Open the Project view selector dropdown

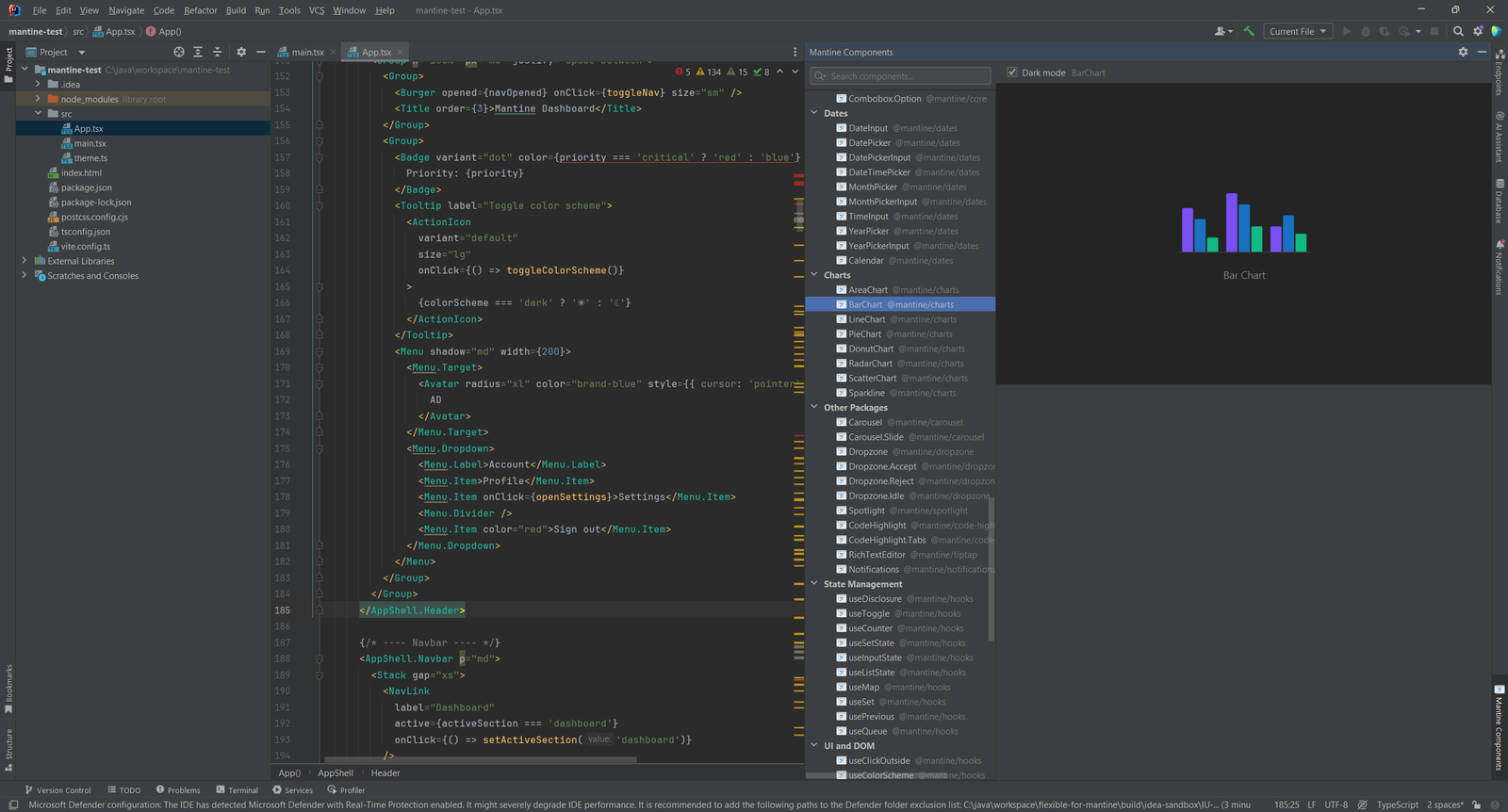click(x=56, y=52)
